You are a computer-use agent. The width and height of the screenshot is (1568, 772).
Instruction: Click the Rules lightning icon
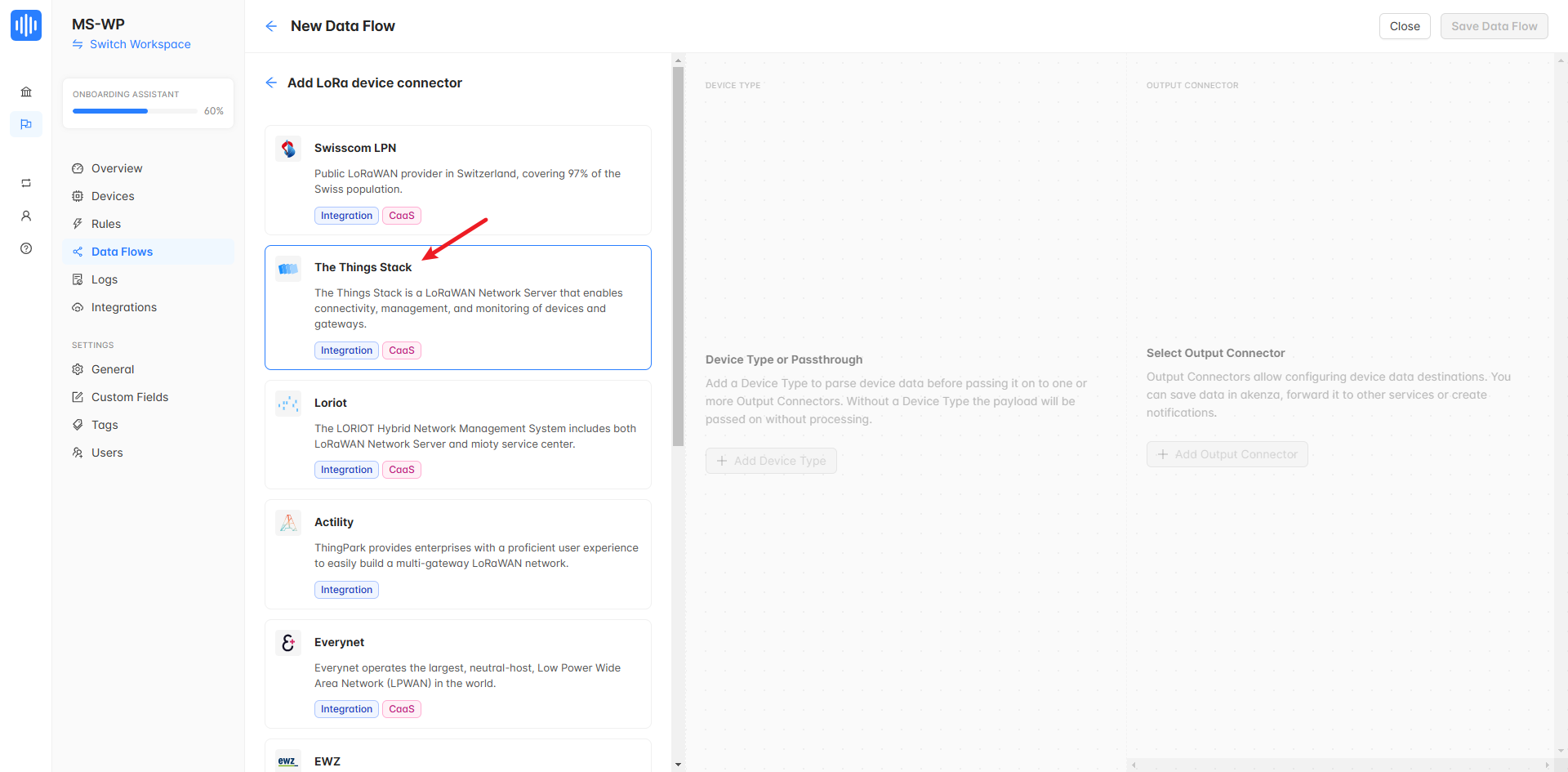(x=78, y=224)
